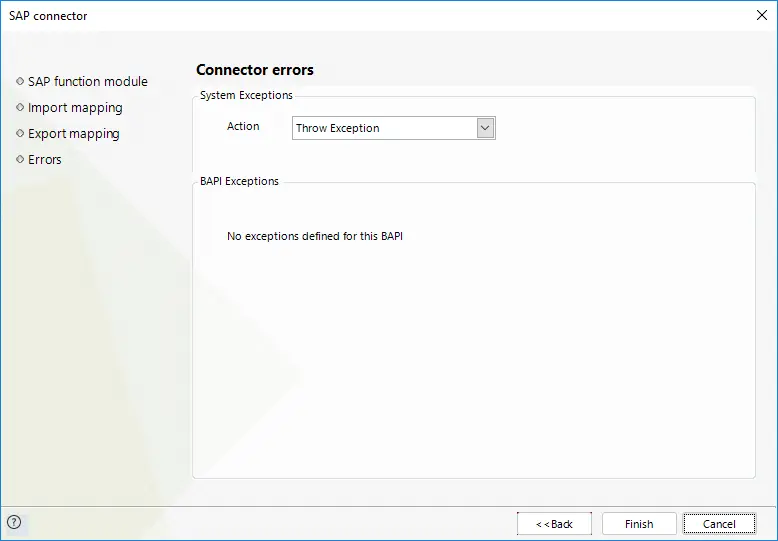
Task: Go to SAP function module step
Action: [87, 81]
